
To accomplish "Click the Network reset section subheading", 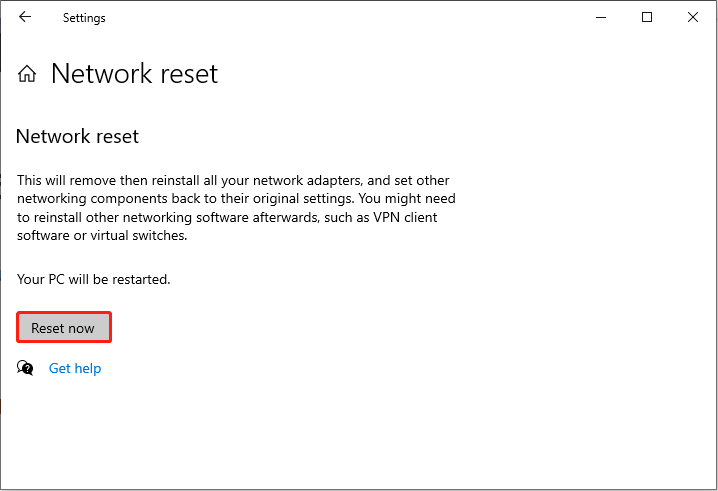I will click(77, 136).
